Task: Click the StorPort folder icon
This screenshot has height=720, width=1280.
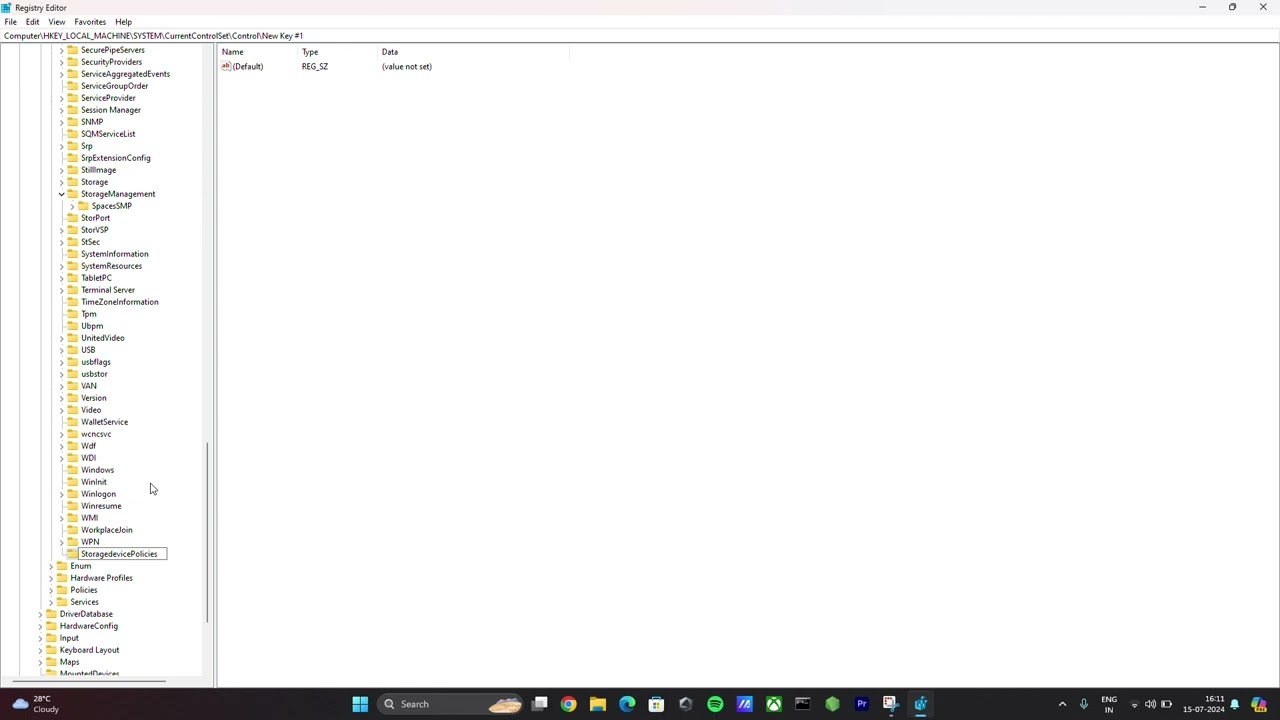Action: 72,218
